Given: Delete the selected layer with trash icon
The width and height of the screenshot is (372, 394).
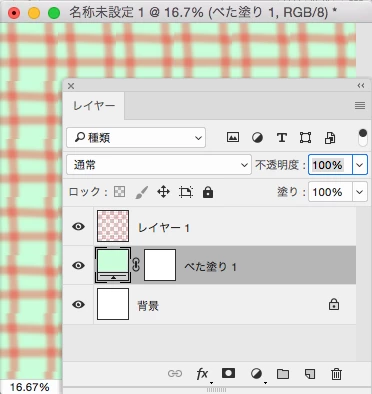Looking at the screenshot, I should click(336, 374).
